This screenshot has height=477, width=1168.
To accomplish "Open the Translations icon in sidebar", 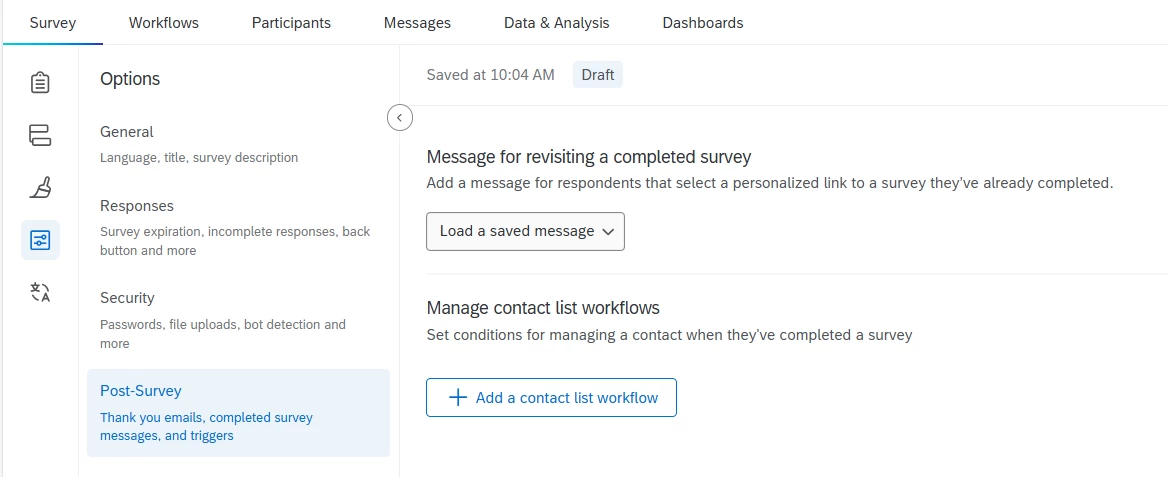I will [x=40, y=292].
